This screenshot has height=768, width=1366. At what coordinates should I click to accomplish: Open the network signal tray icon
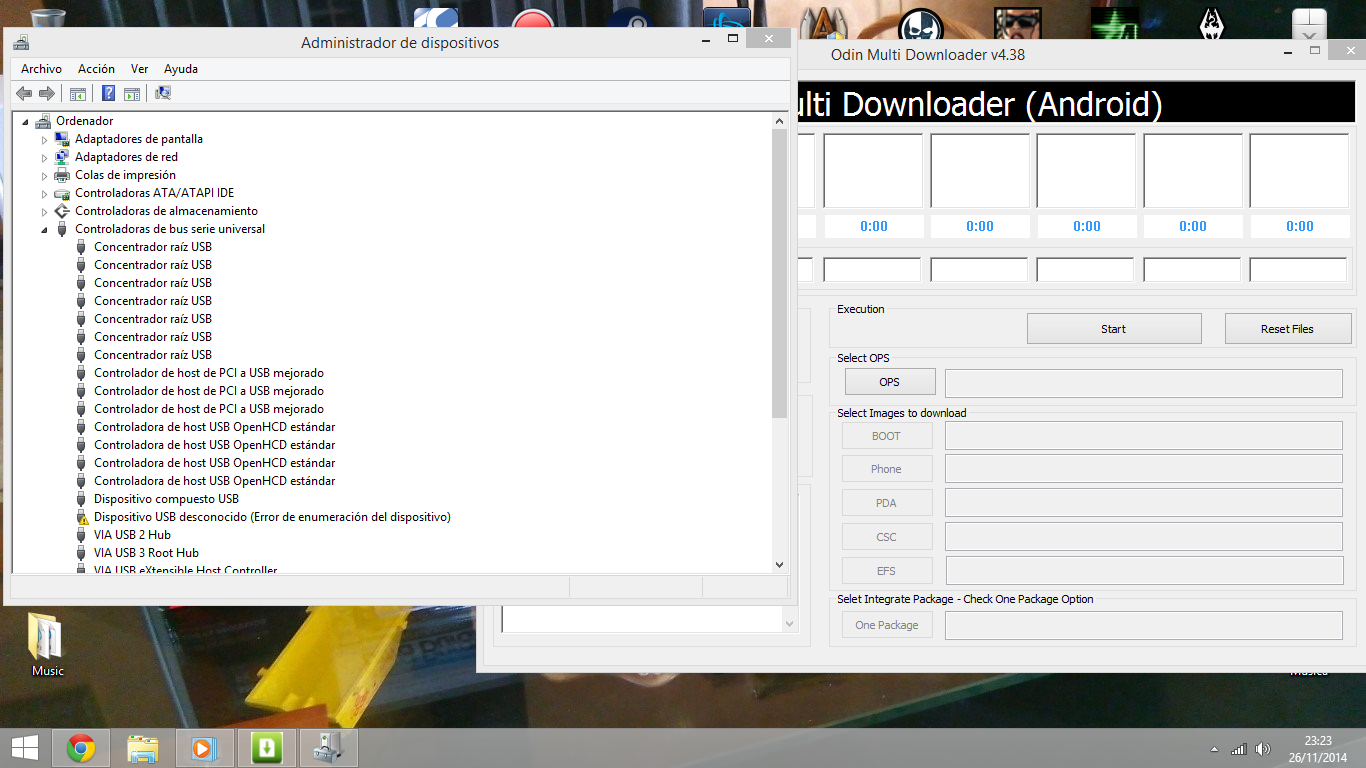[1239, 749]
